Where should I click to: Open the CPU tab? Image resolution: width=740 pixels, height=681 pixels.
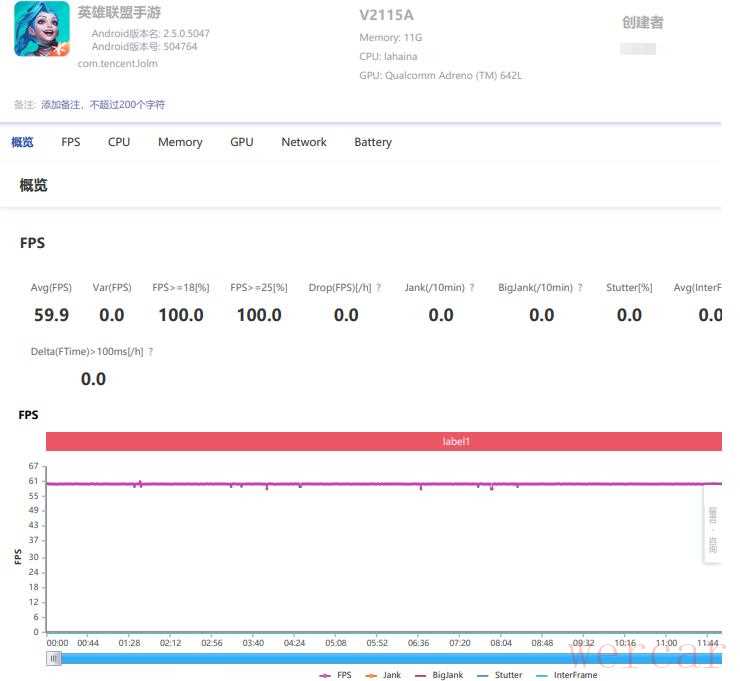[119, 142]
